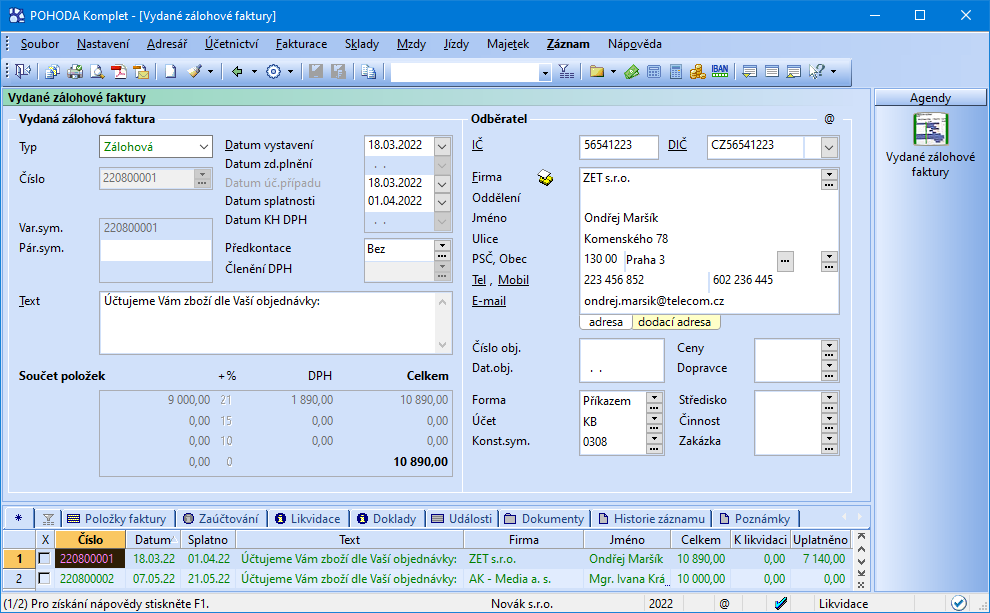Open the print reports icon
Screen dimensions: 990x613
click(52, 71)
